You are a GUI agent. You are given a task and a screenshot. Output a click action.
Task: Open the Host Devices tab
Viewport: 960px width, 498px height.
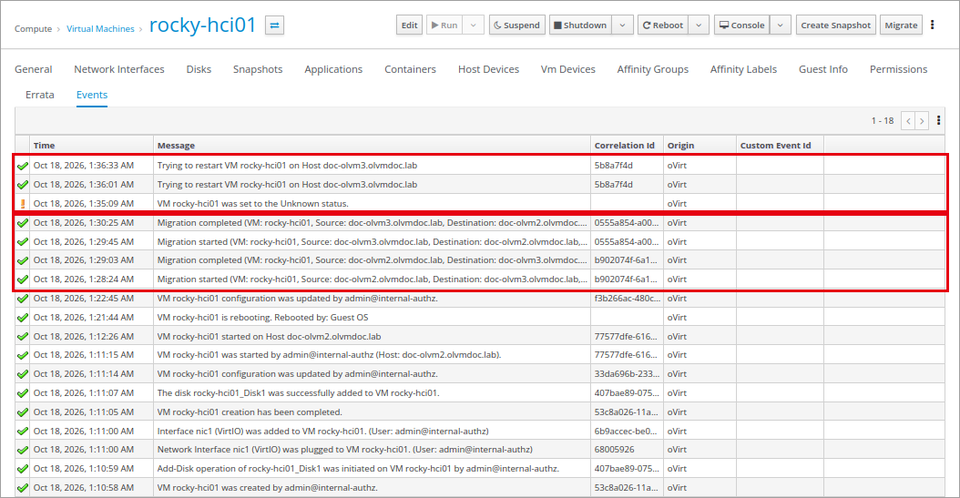coord(489,69)
